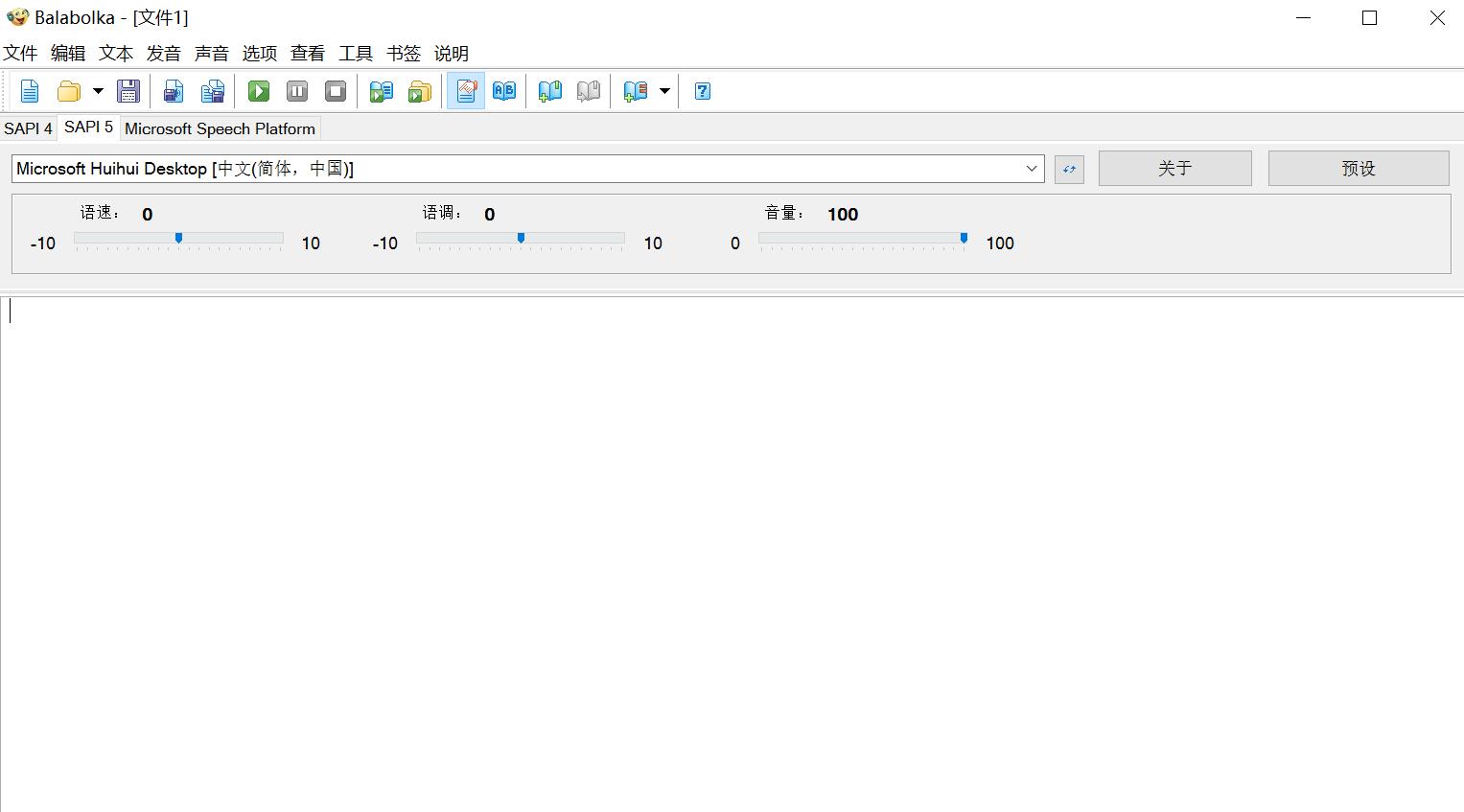Toggle the highlighted clipboard-watch toolbar button
The width and height of the screenshot is (1464, 812).
[x=466, y=91]
